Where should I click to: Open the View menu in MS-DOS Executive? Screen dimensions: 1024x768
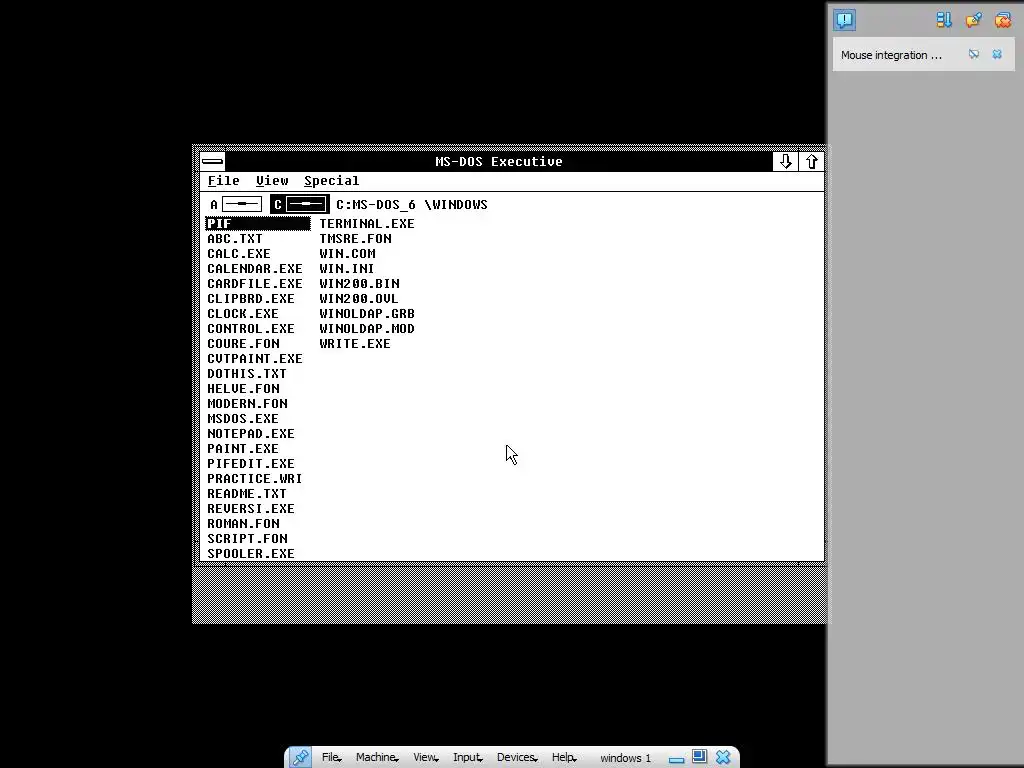272,181
